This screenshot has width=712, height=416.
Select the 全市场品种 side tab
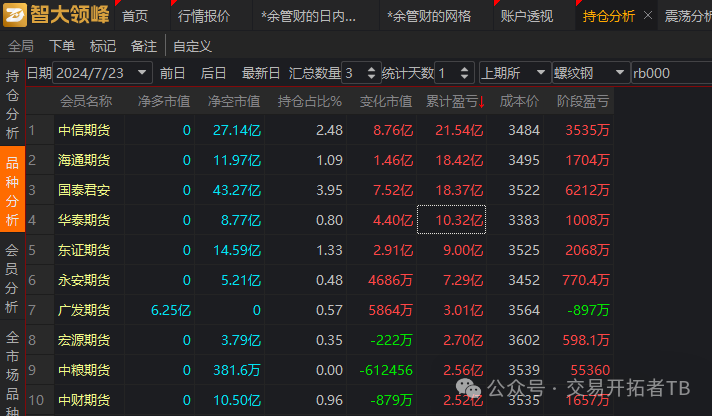tap(12, 370)
